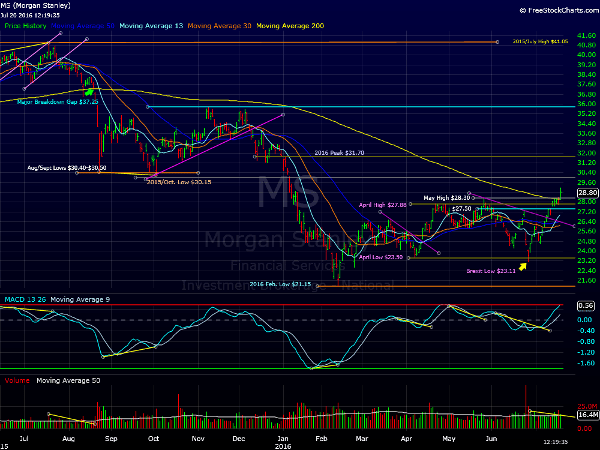Click the Major Breakdown Gap $37.25 label
Viewport: 600px width, 450px height.
coord(58,102)
